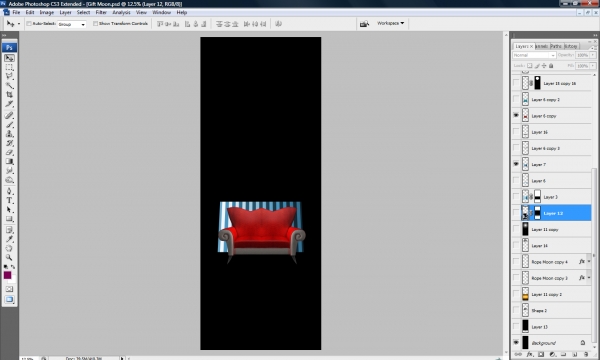Create a new layer from the panel footer
The image size is (600, 360).
point(575,354)
